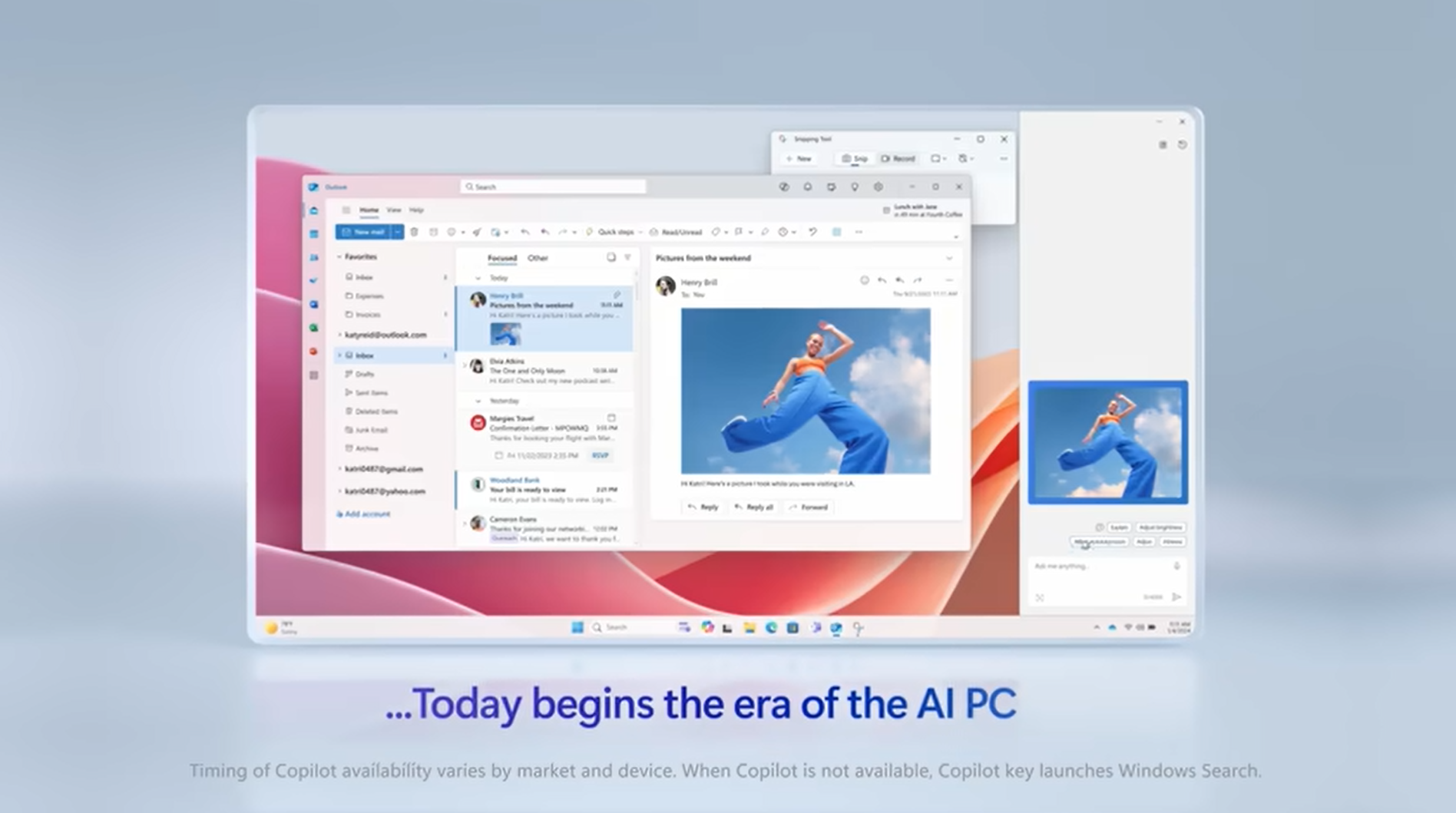1456x813 pixels.
Task: Click the New mail button
Action: click(x=363, y=232)
